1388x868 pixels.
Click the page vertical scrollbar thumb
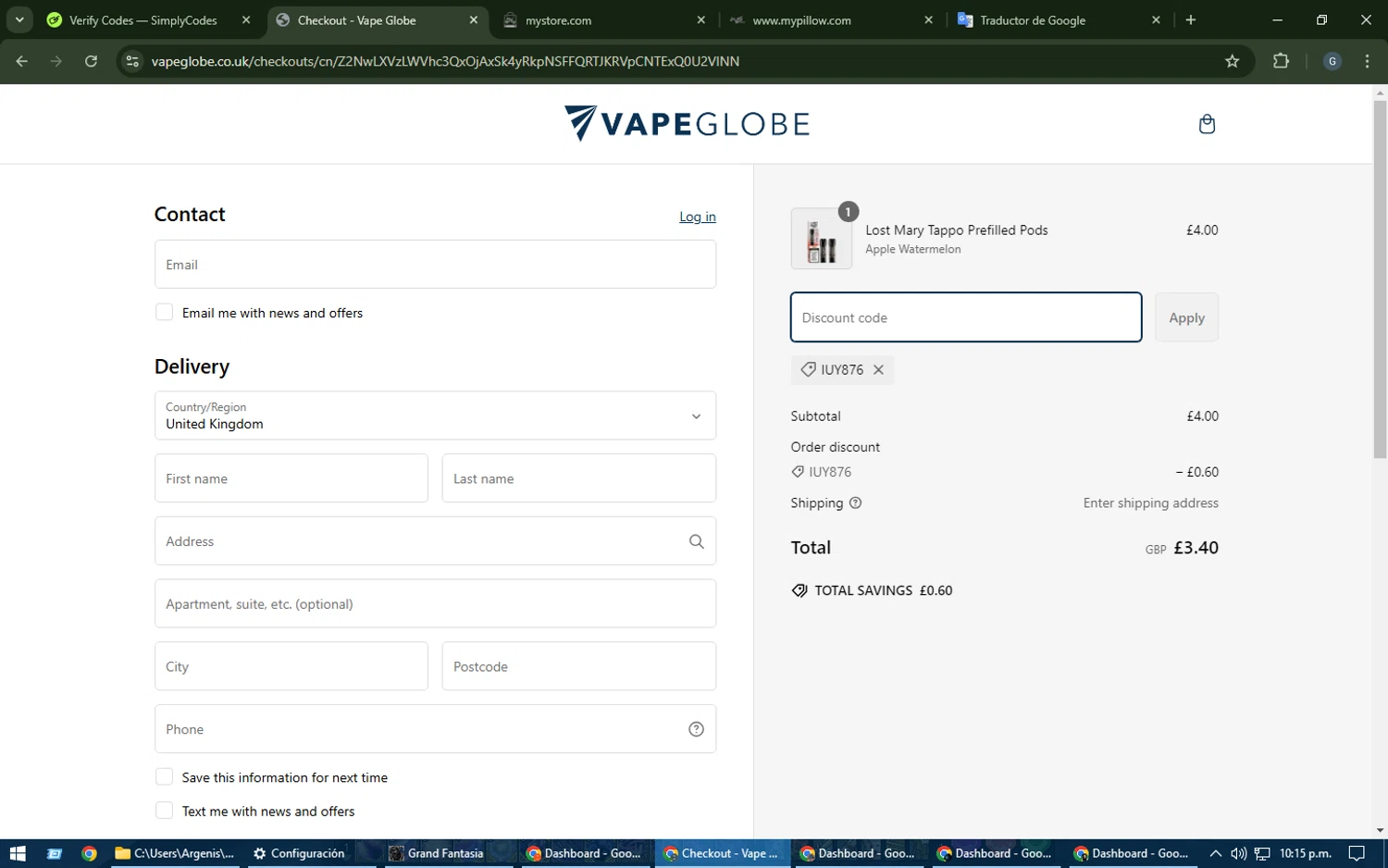pos(1380,278)
